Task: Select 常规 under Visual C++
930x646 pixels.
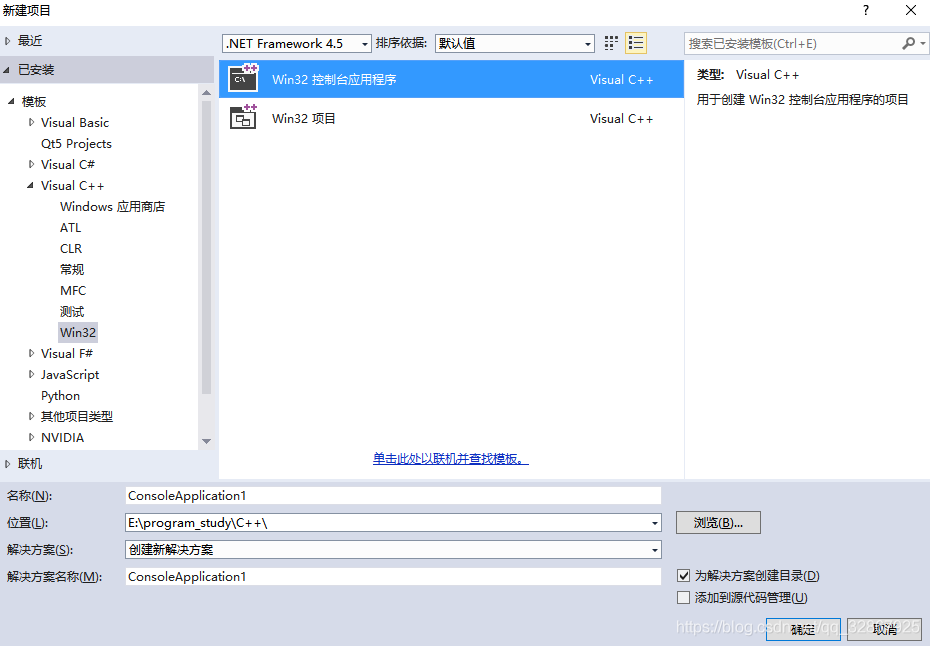Action: [72, 269]
